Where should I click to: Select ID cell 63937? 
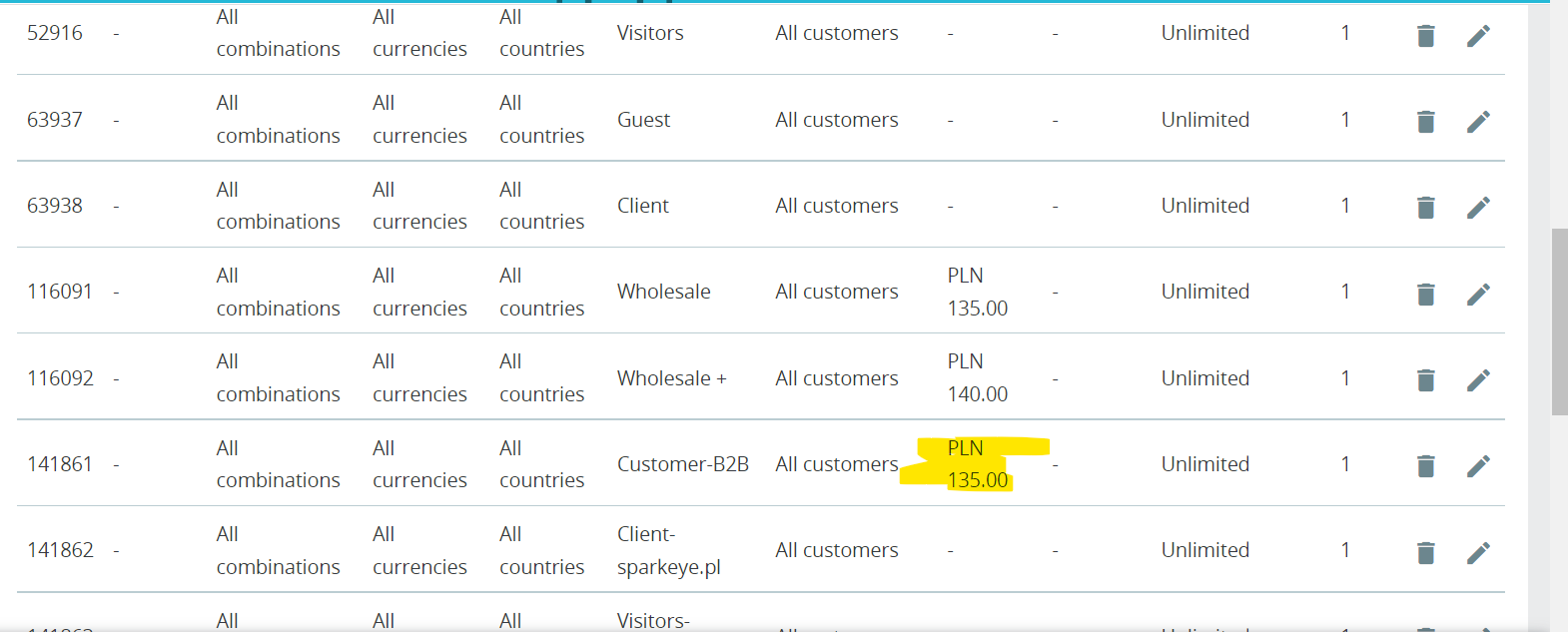pos(55,120)
